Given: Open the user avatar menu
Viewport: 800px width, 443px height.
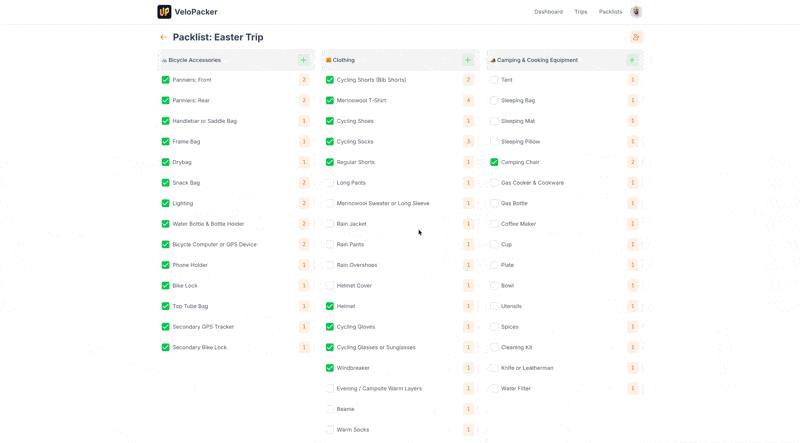Looking at the screenshot, I should coord(636,12).
